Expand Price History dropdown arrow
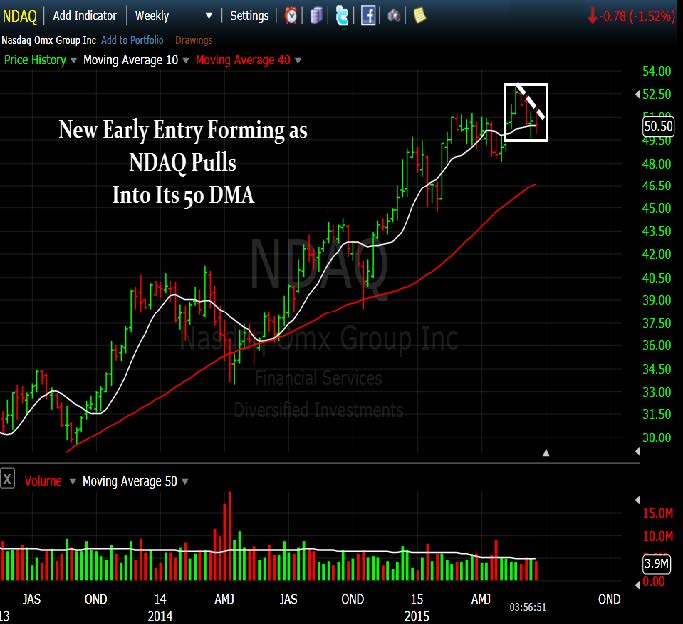The width and height of the screenshot is (683, 624). 74,60
